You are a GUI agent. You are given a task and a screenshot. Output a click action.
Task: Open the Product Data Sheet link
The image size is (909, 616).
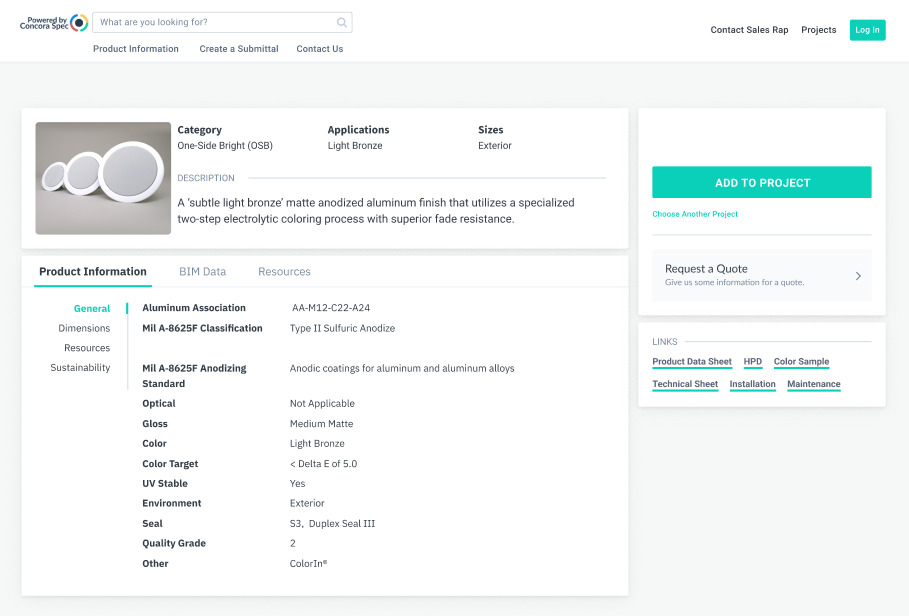[x=692, y=362]
